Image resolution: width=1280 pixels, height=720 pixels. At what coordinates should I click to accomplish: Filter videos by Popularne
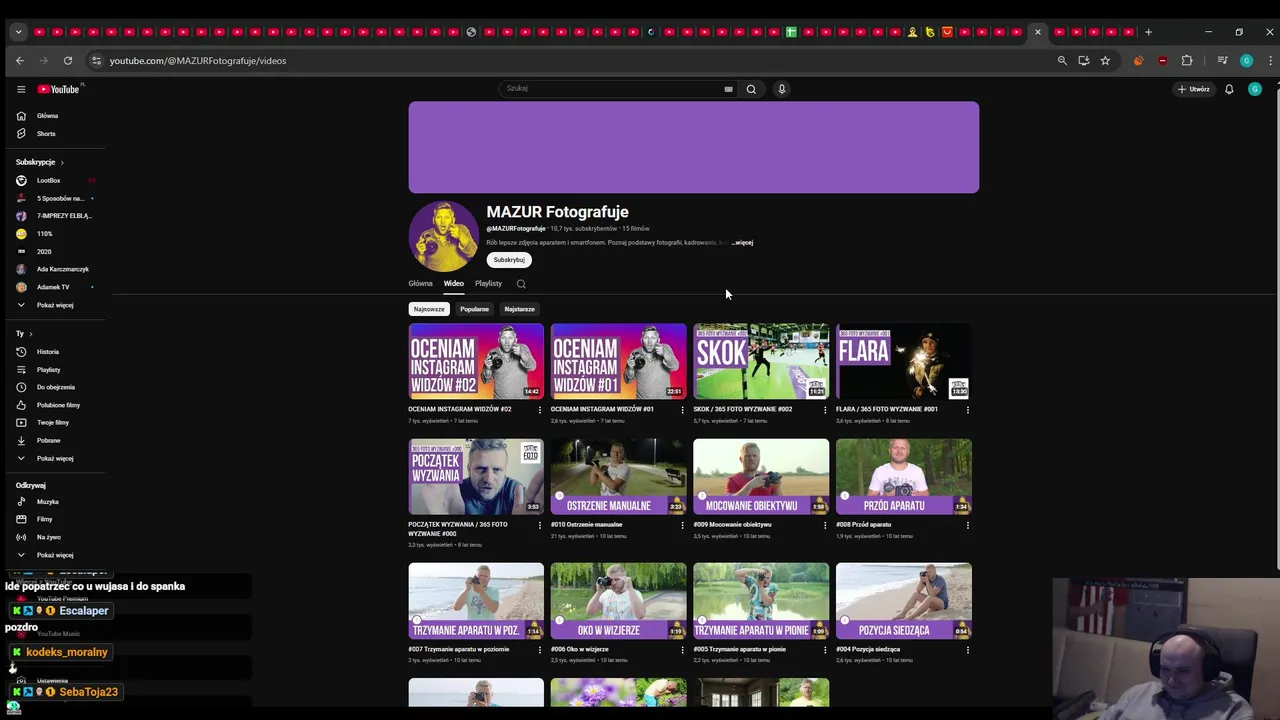tap(474, 309)
